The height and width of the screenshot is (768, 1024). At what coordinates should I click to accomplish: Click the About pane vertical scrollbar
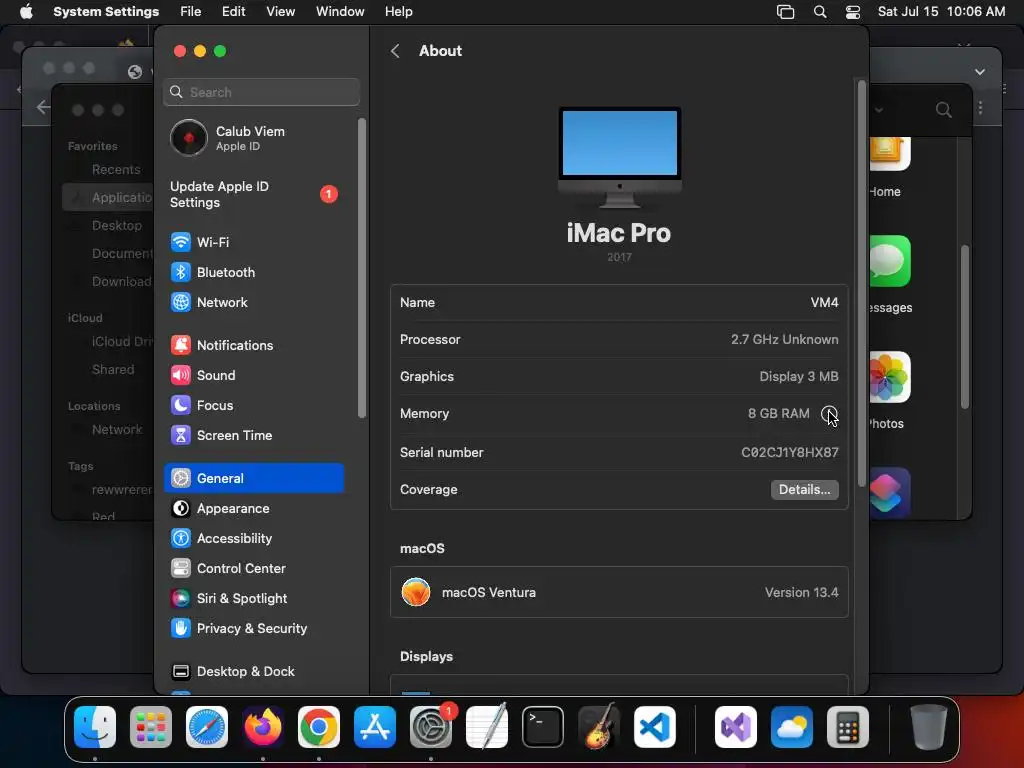tap(861, 282)
